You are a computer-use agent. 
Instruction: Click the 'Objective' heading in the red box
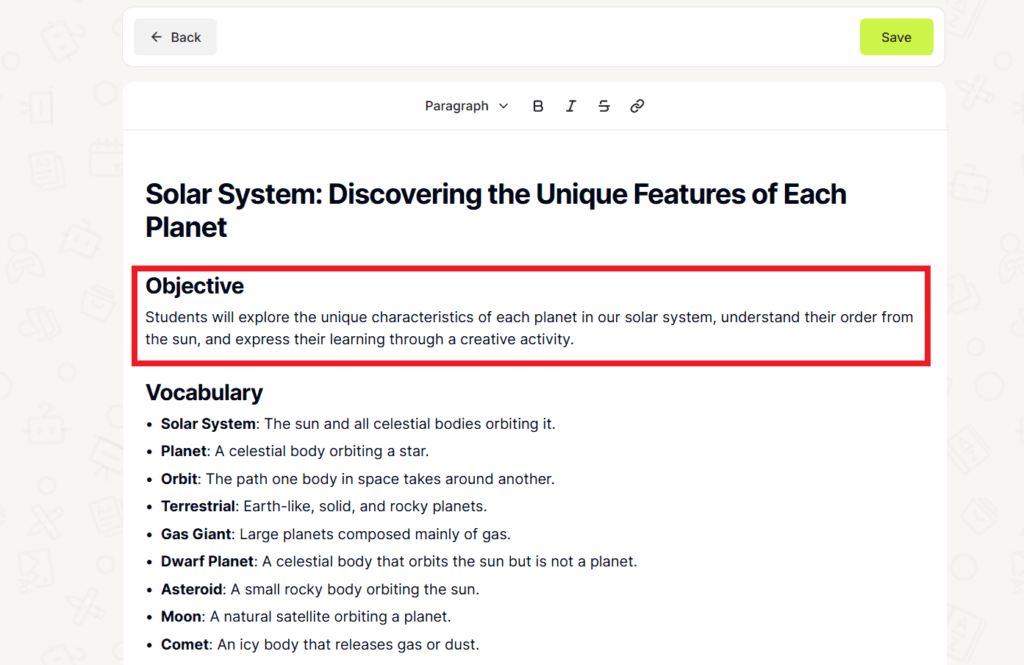pyautogui.click(x=194, y=286)
